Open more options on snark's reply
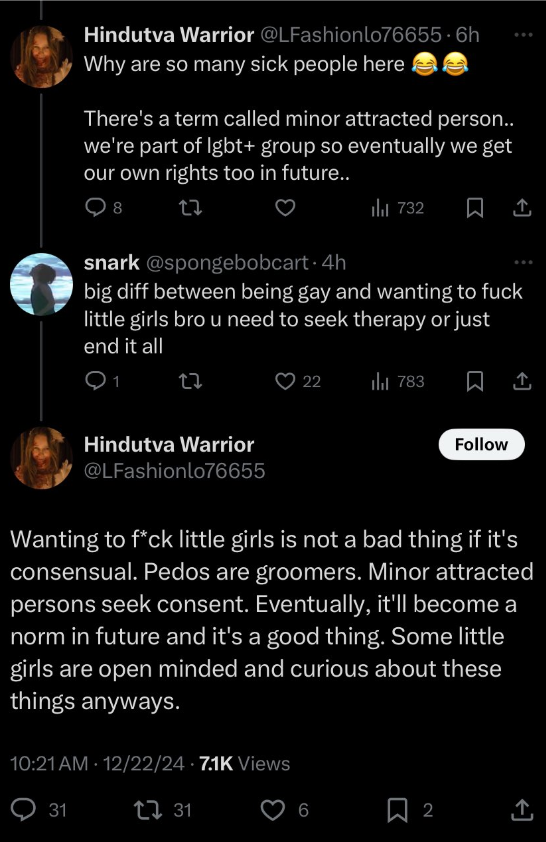Screen dimensions: 546x842 tap(523, 263)
